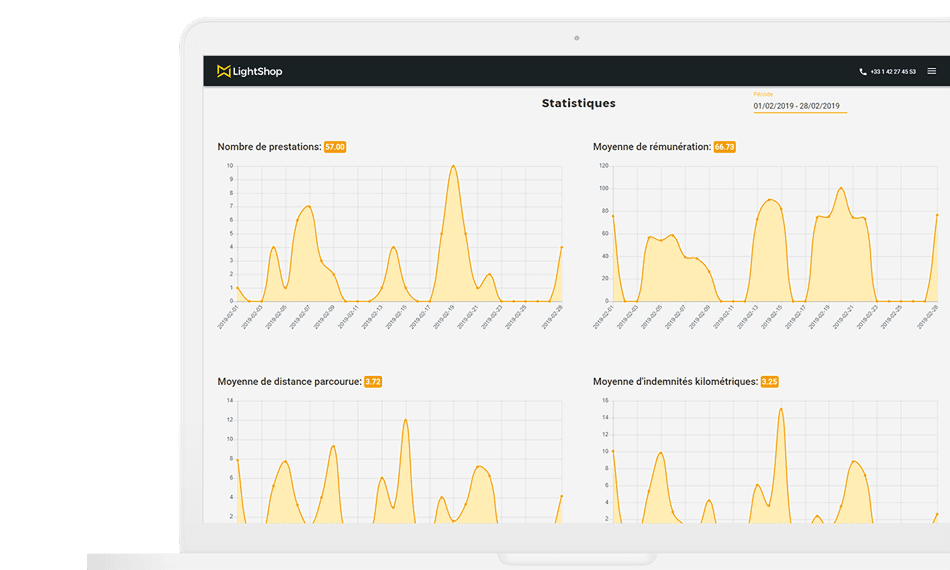Click the Période label
This screenshot has height=570, width=950.
pyautogui.click(x=763, y=94)
